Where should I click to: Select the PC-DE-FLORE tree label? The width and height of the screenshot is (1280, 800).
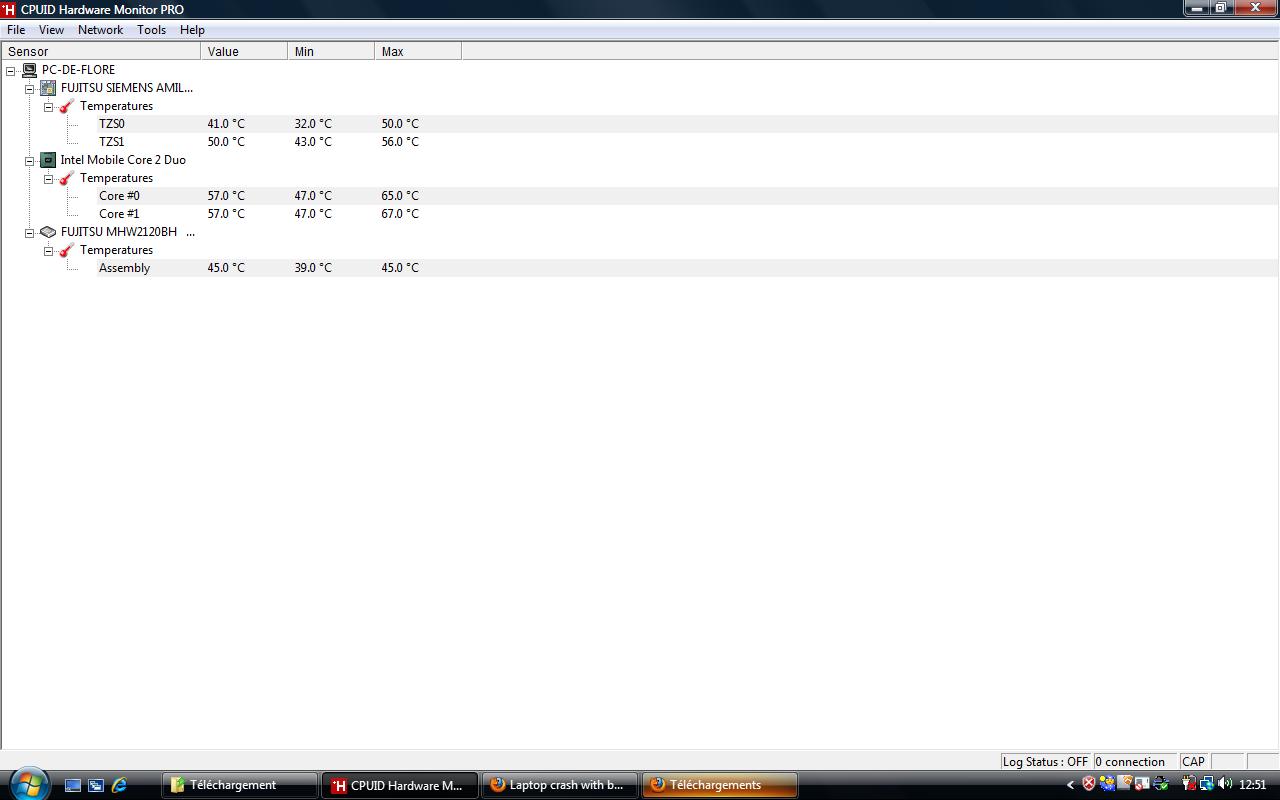coord(78,70)
